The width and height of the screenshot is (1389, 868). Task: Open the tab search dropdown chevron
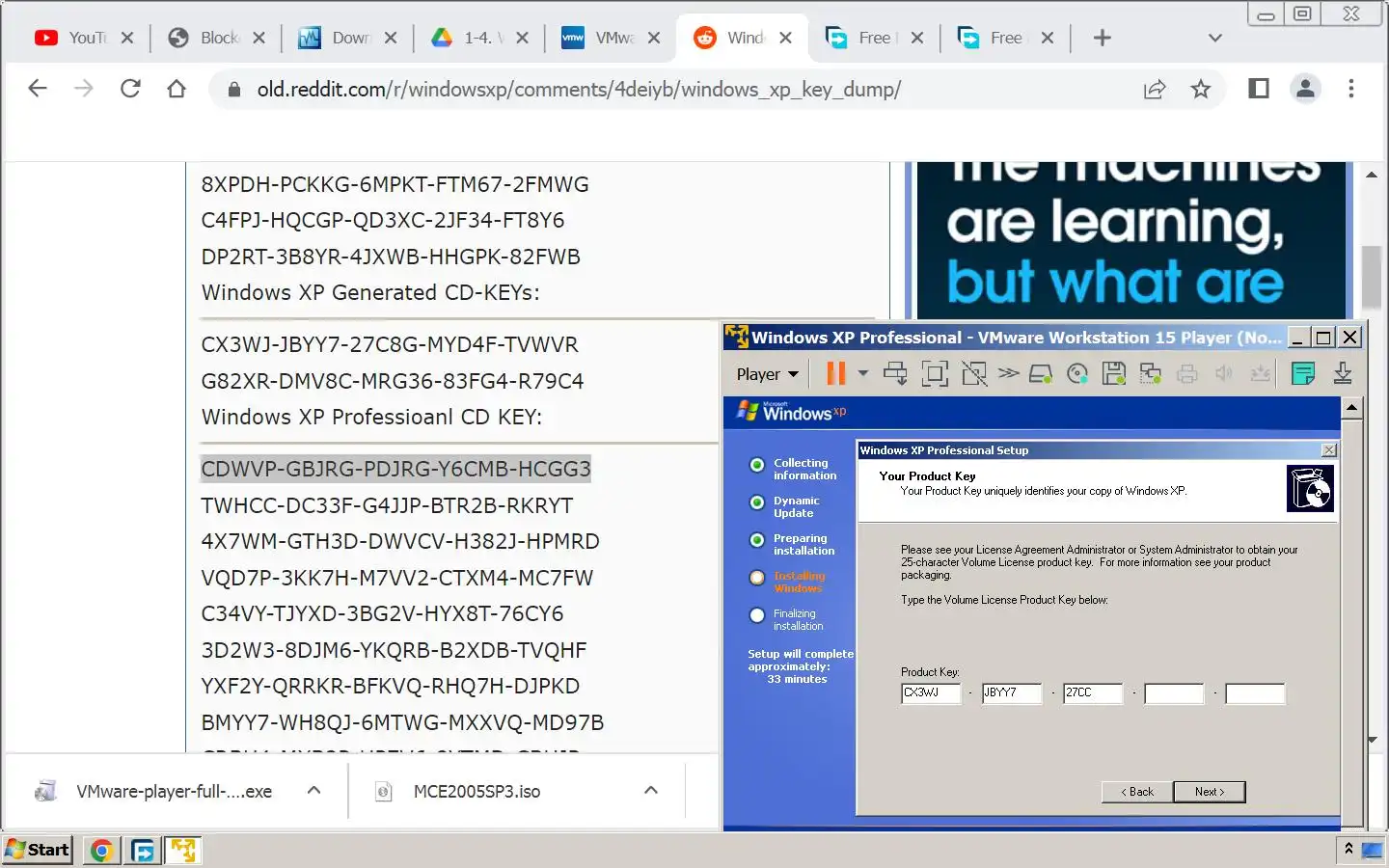1215,38
